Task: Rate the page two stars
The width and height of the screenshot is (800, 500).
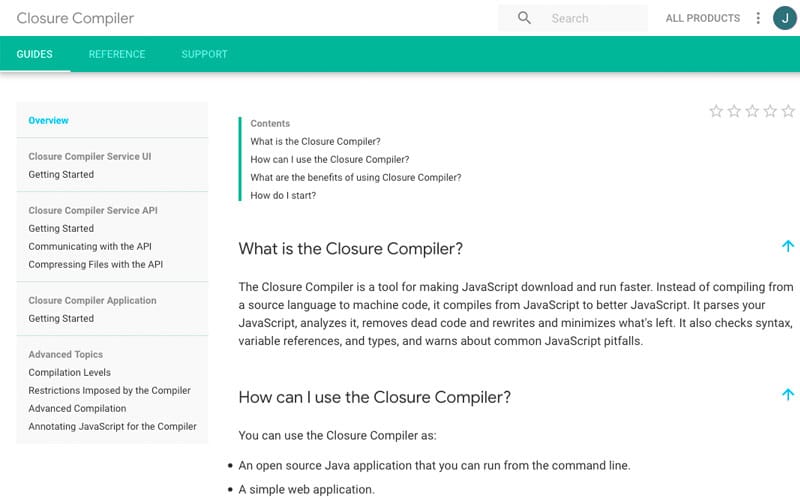Action: [734, 111]
